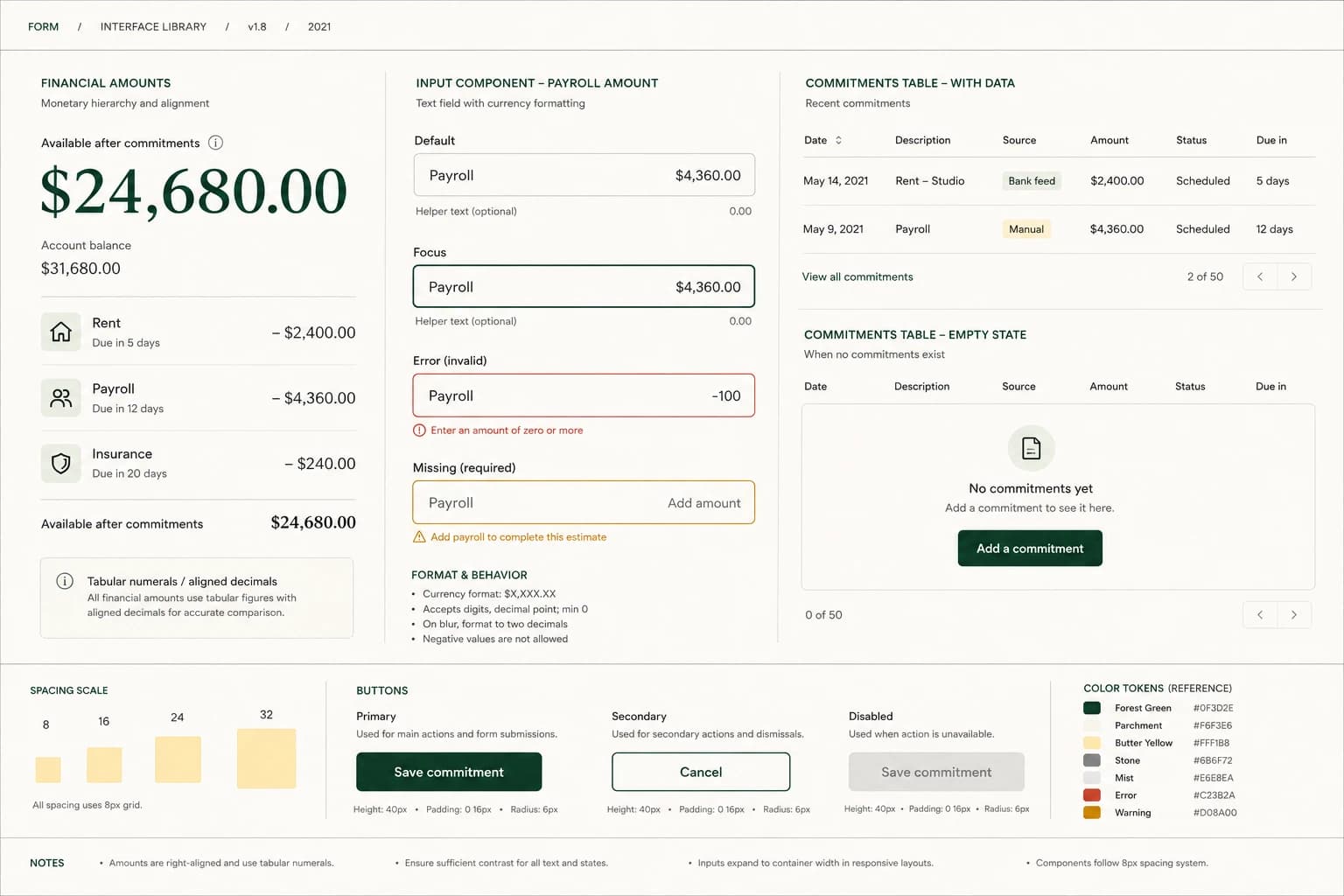Click the Enter an amount of zero or more message

click(507, 430)
